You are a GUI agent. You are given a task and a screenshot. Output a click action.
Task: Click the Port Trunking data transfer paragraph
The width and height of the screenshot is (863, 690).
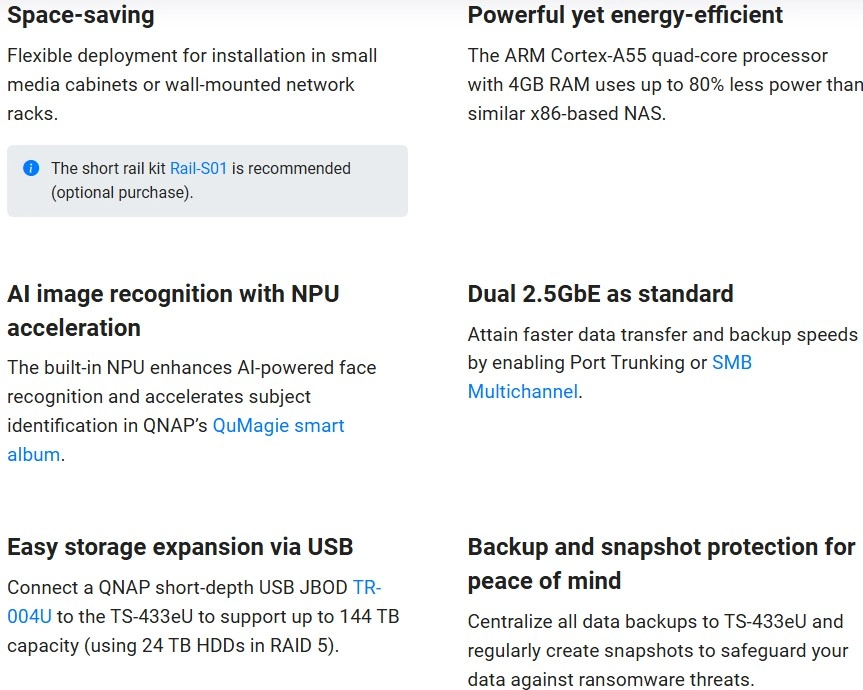663,363
